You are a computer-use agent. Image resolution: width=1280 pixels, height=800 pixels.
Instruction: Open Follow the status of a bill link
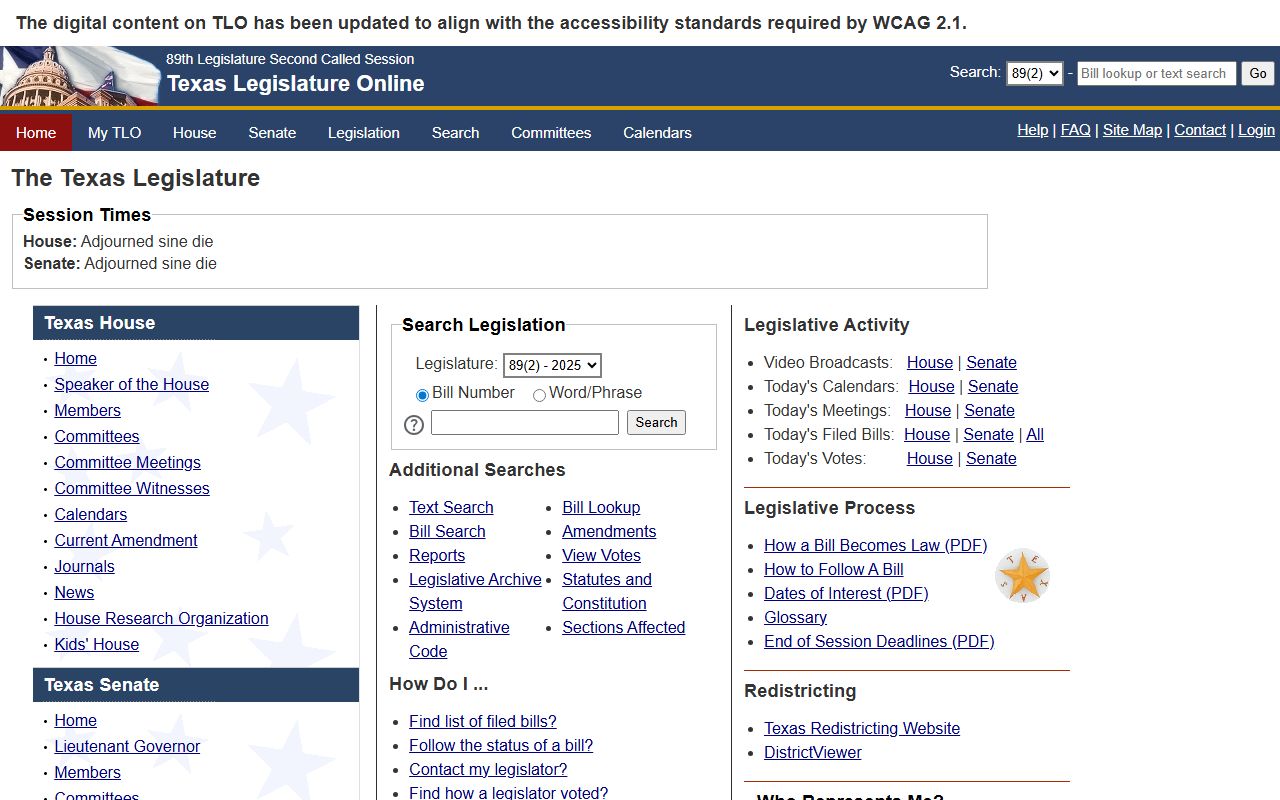coord(501,745)
